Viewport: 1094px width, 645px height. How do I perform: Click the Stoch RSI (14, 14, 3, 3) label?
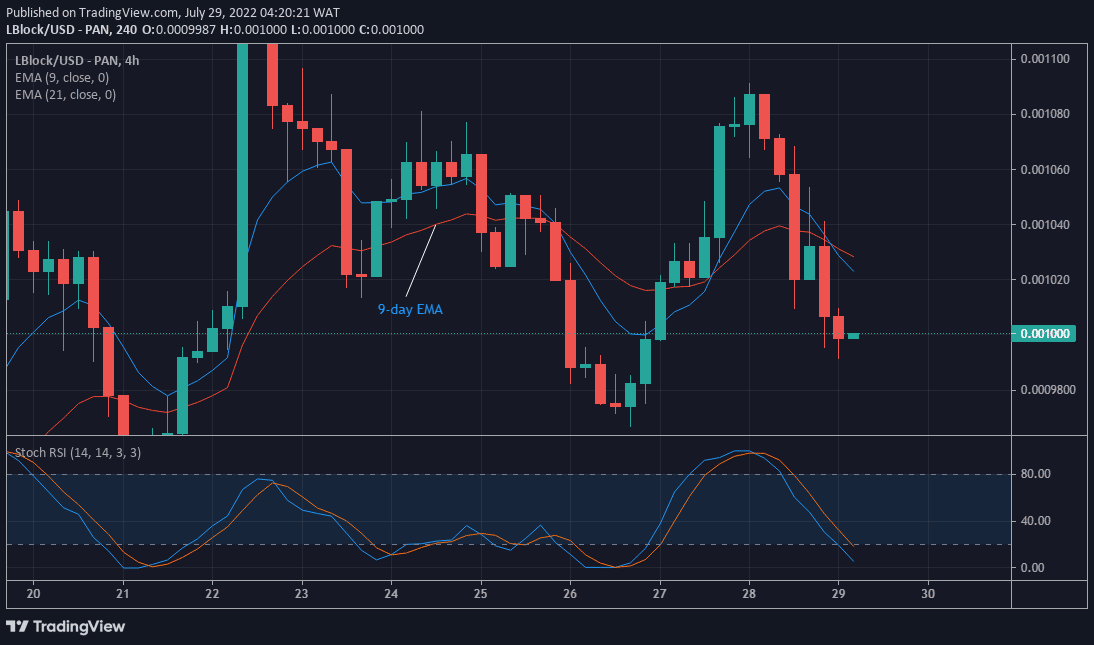click(77, 452)
